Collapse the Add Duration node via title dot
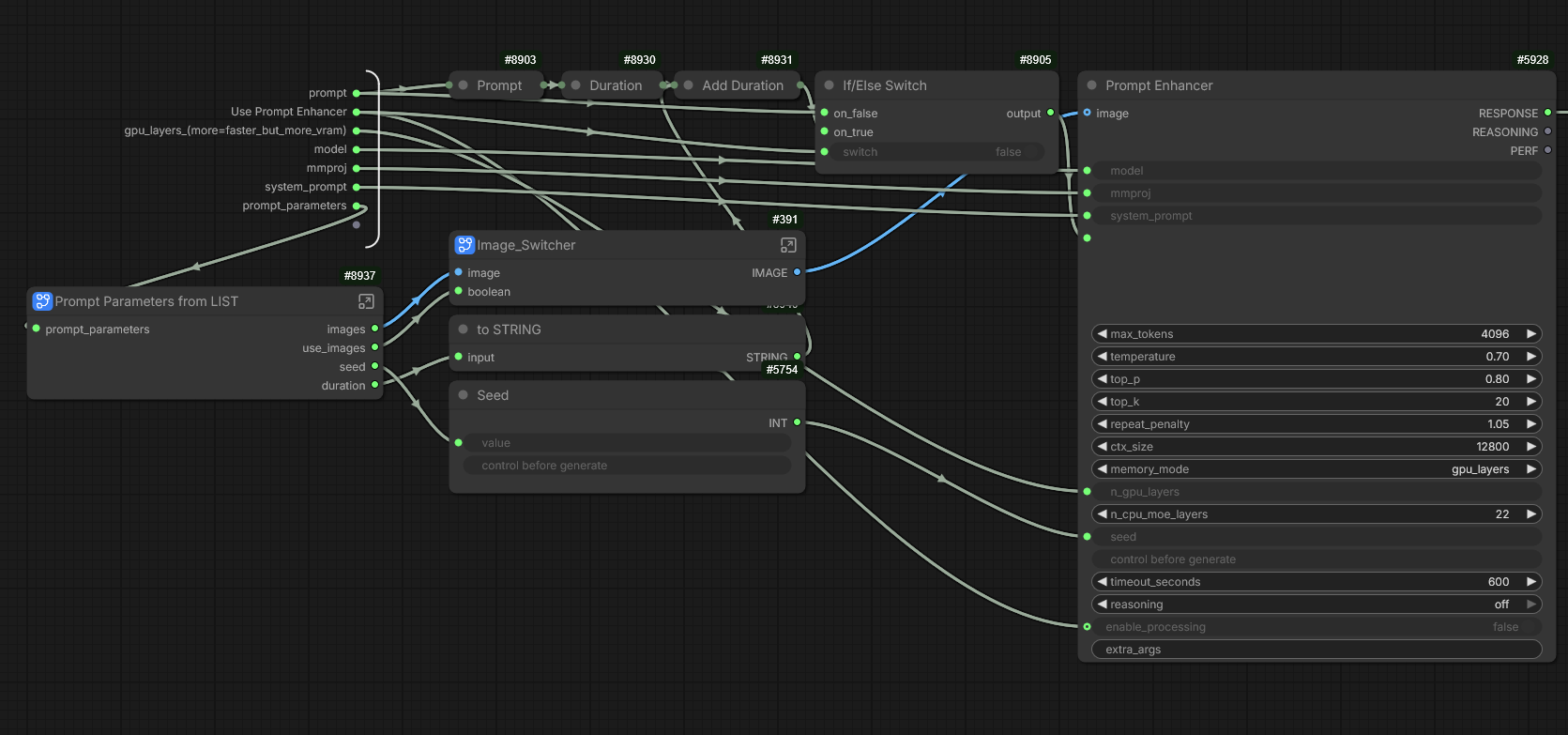This screenshot has height=735, width=1568. 689,85
